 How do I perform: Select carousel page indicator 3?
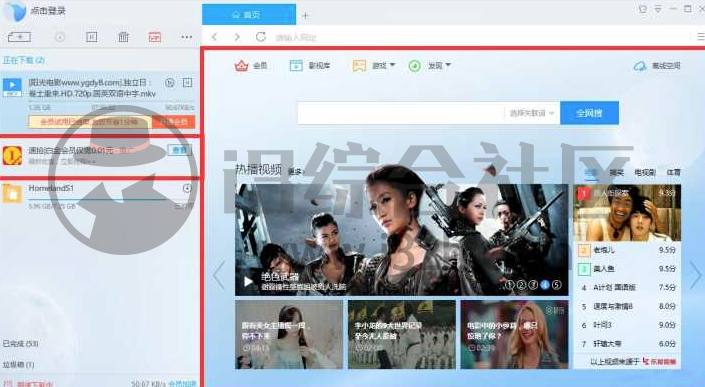(533, 285)
